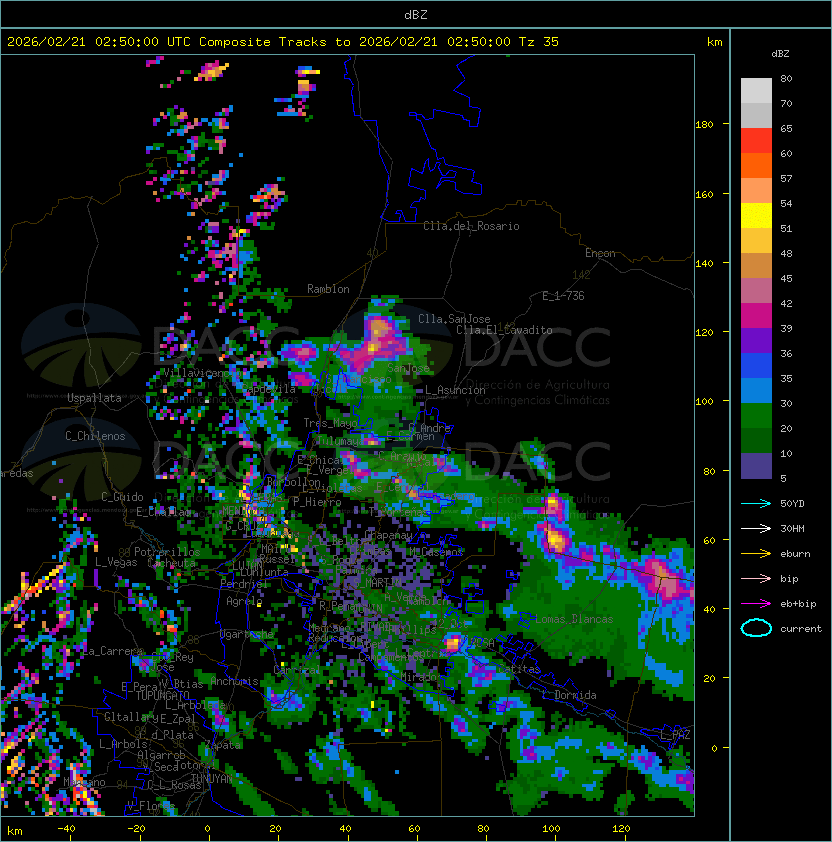Click the C_Chilenos place label
Screen dimensions: 832x842
point(95,436)
